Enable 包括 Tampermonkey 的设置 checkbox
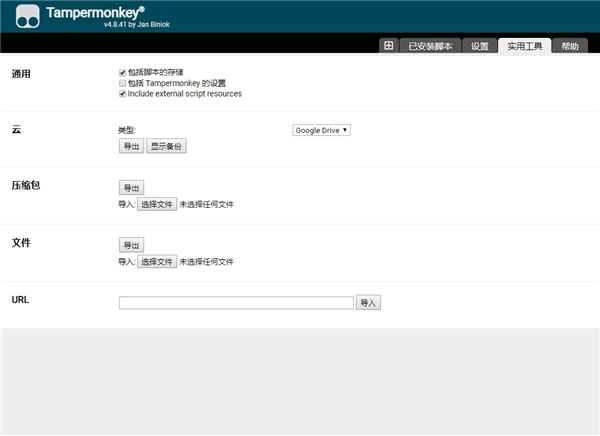 [x=122, y=83]
